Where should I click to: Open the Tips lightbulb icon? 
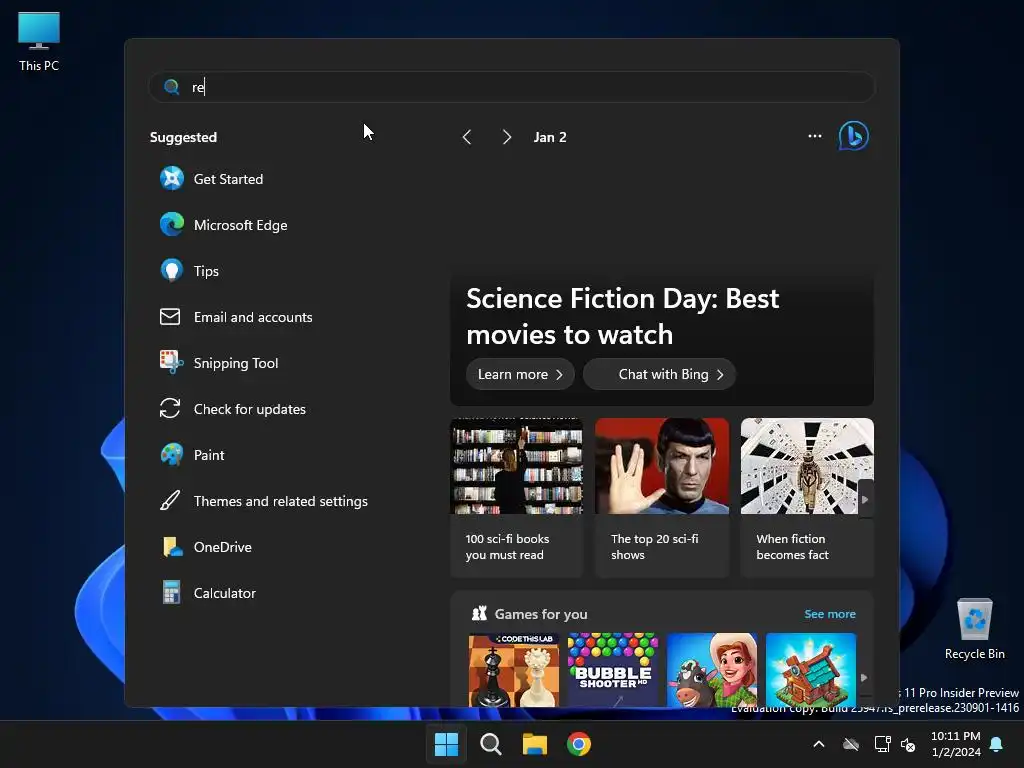pos(172,270)
